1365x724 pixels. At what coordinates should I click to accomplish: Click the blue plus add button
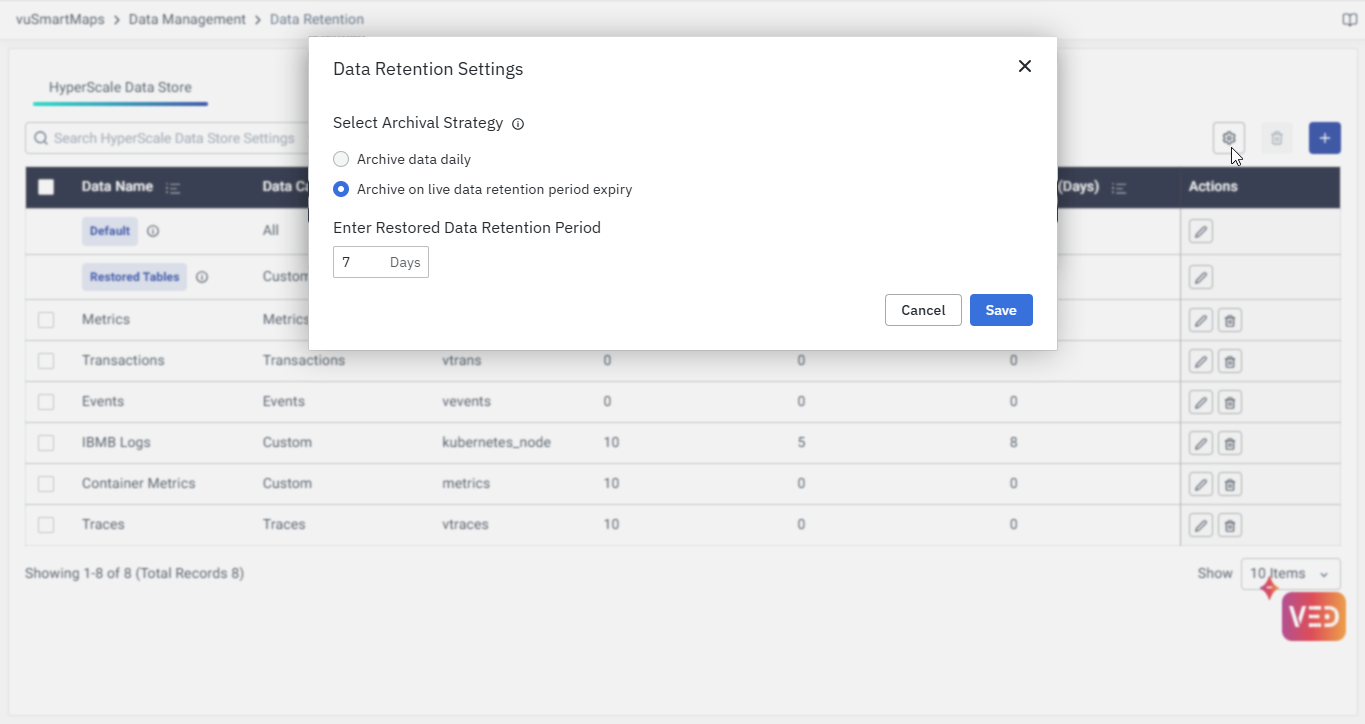1324,138
